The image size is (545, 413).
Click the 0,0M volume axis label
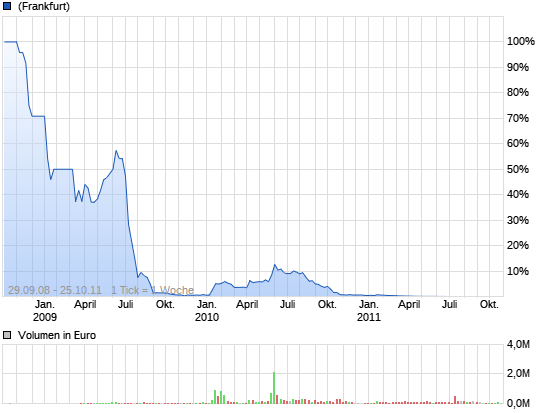tap(518, 403)
